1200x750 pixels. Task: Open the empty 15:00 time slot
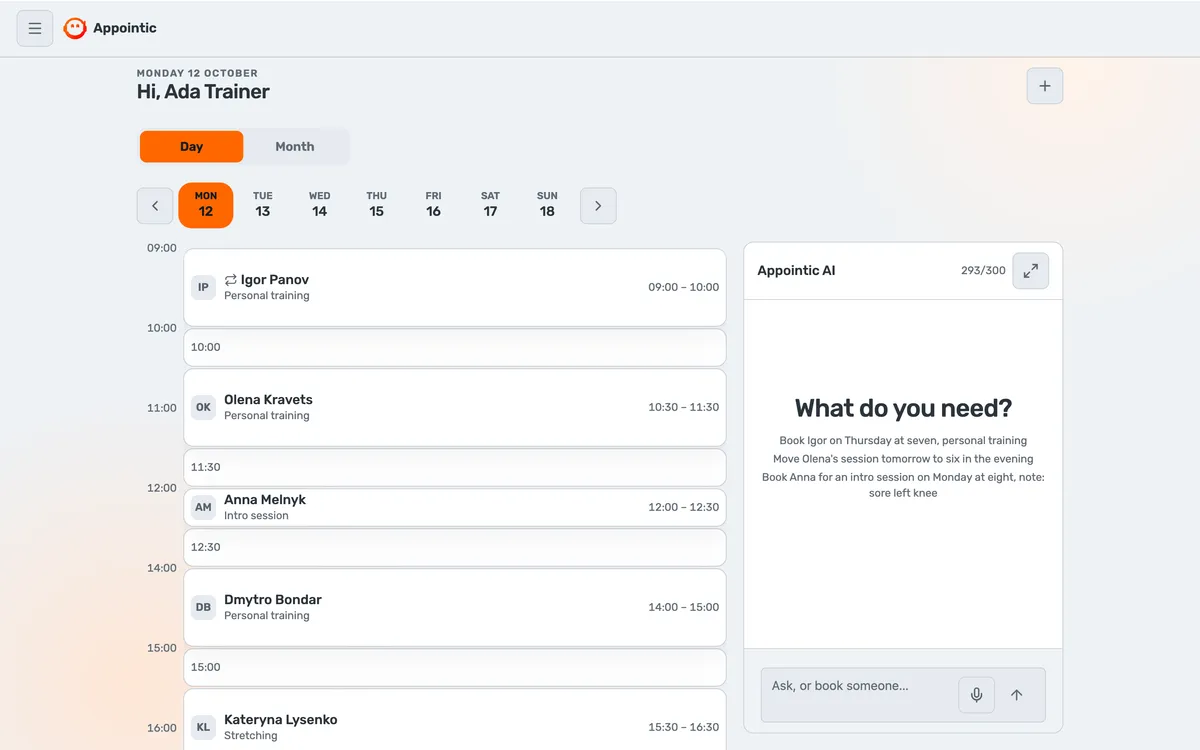(x=455, y=667)
